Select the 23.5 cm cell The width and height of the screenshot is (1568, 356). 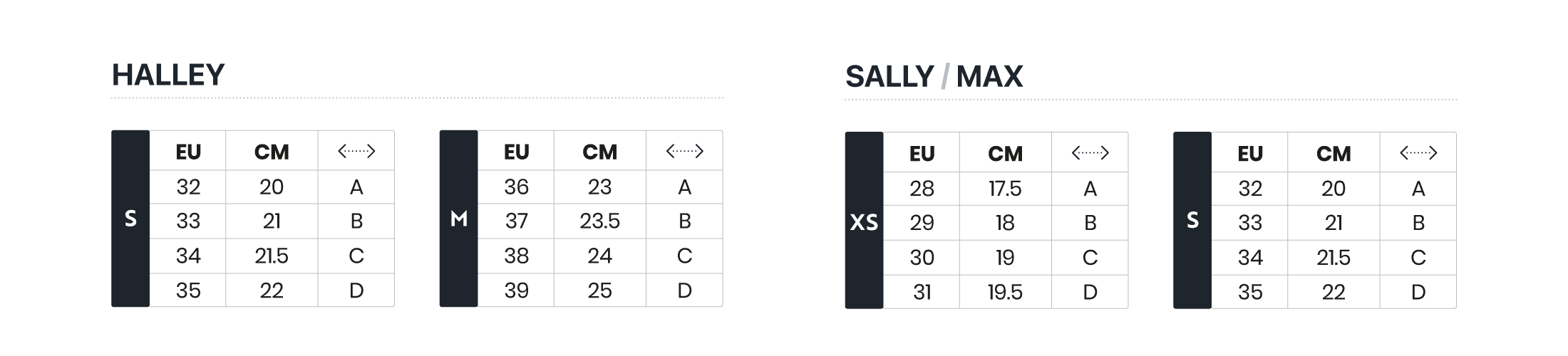599,221
